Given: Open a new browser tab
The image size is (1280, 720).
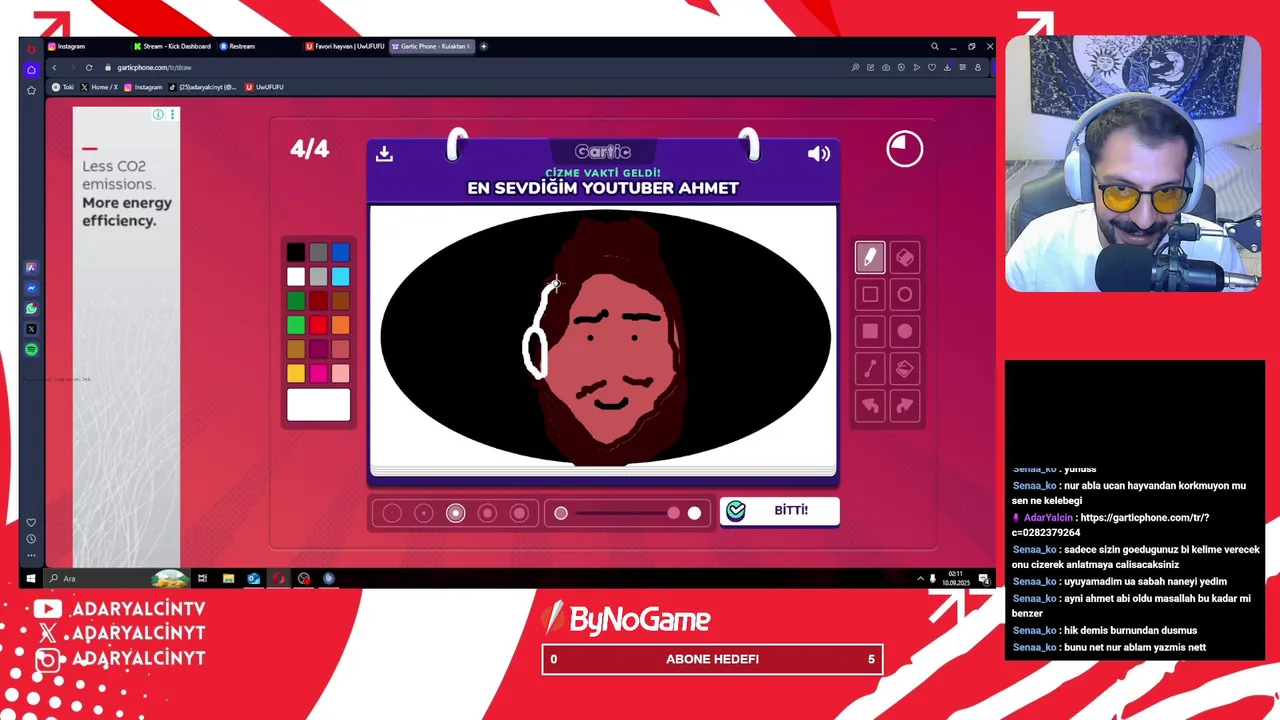Looking at the screenshot, I should click(x=484, y=46).
